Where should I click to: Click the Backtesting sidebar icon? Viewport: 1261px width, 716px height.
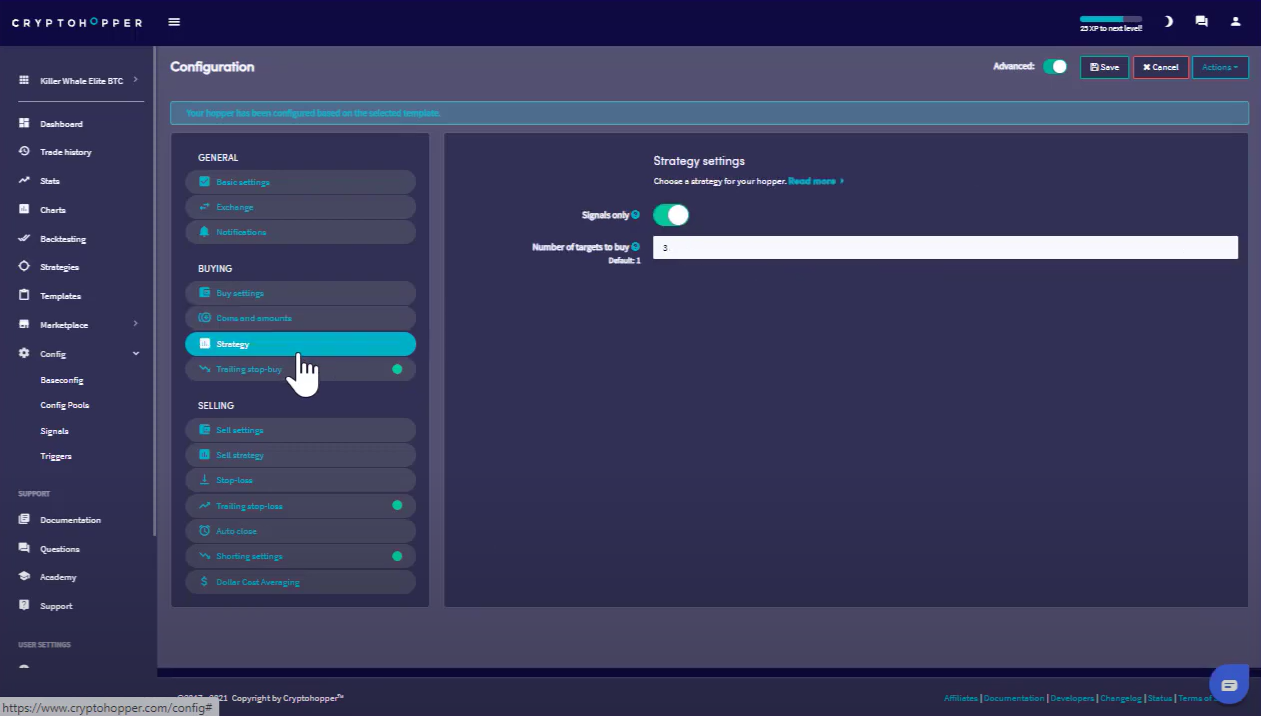[x=24, y=239]
